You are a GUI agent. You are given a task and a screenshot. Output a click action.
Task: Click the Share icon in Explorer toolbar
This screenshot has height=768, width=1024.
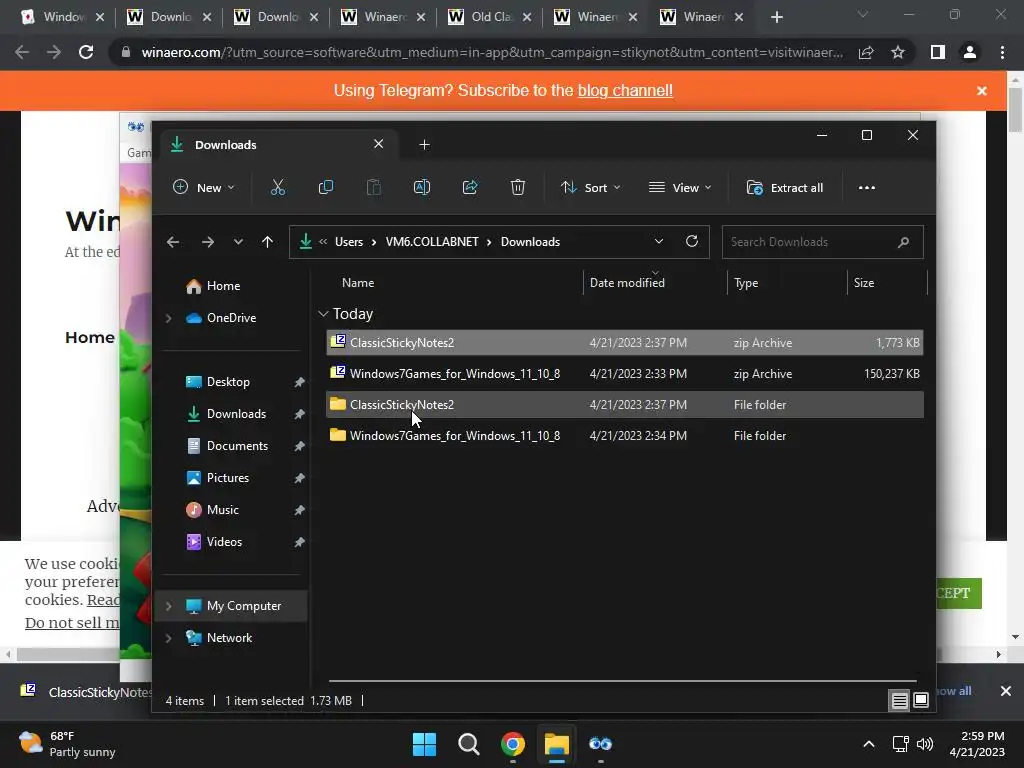[470, 187]
